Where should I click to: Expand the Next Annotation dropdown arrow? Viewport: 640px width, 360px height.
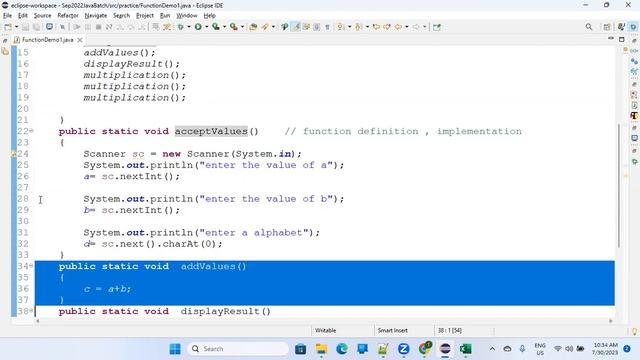point(350,27)
